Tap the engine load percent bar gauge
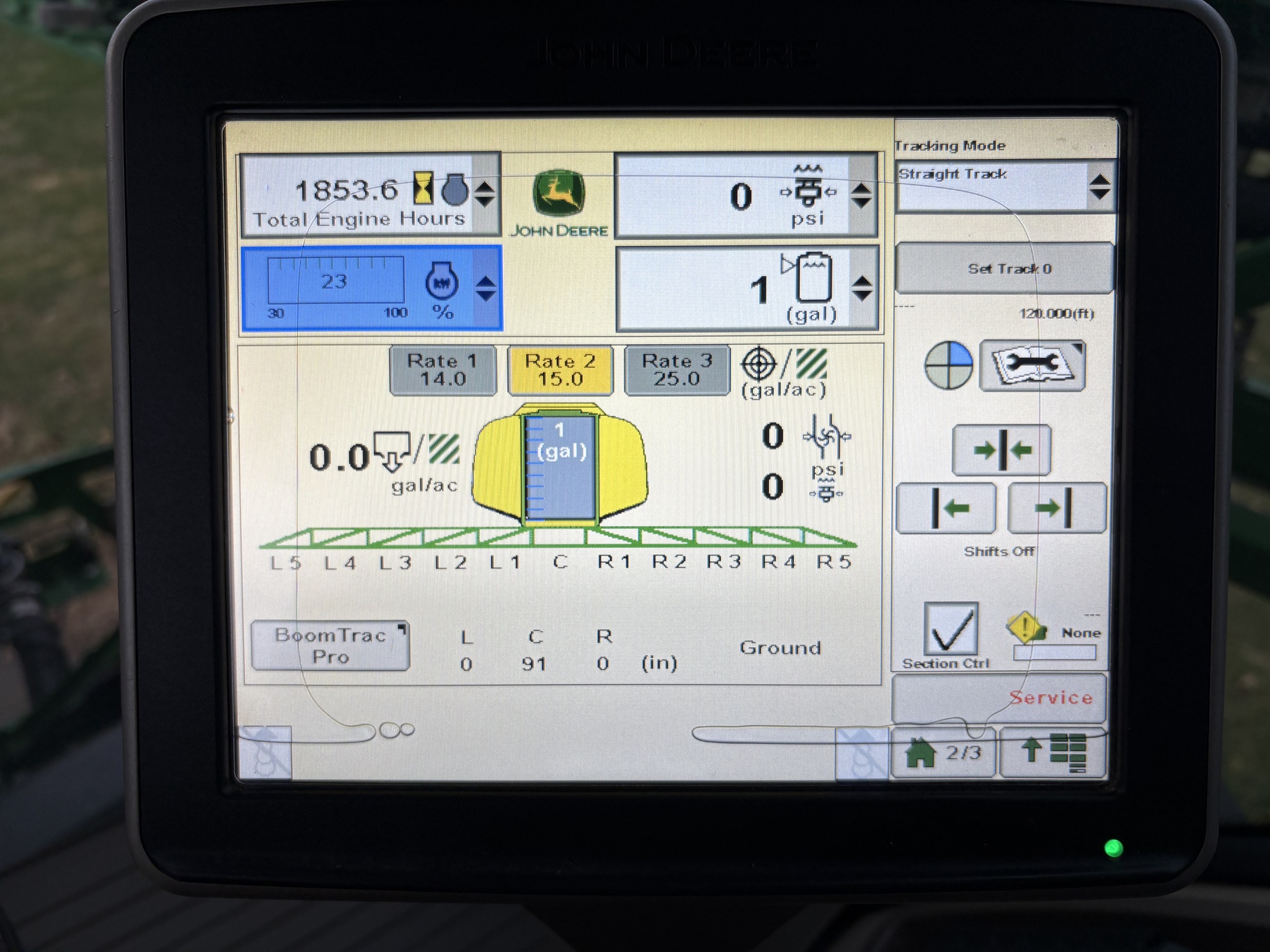Image resolution: width=1270 pixels, height=952 pixels. click(335, 282)
